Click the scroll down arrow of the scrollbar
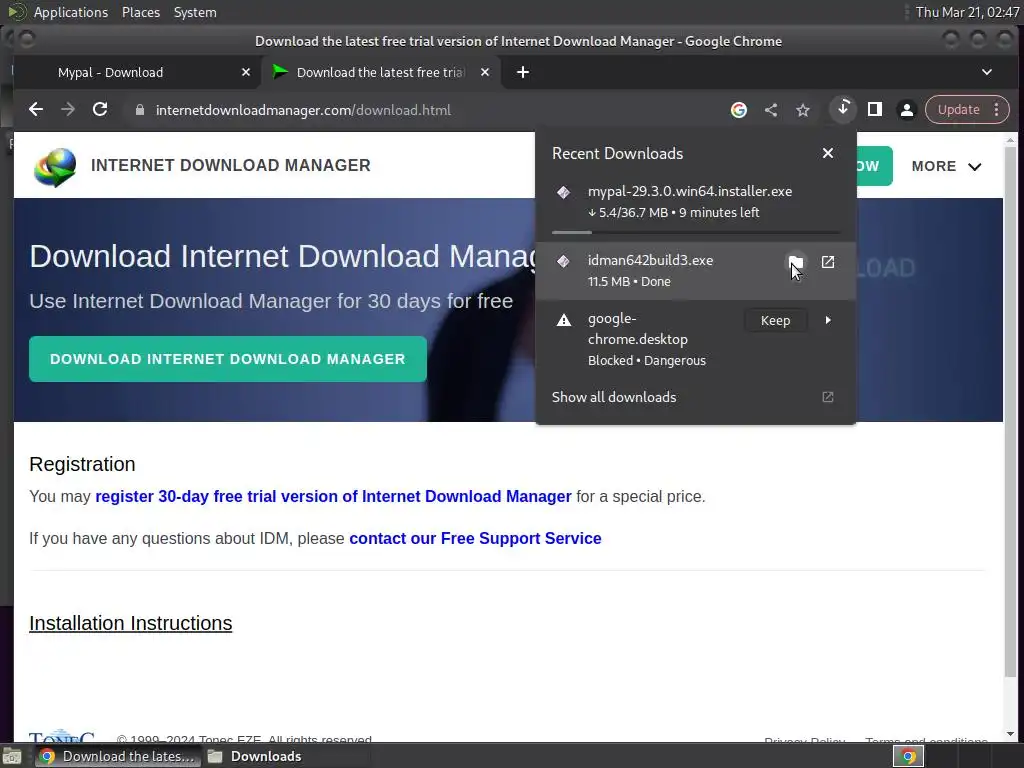 tap(1010, 735)
